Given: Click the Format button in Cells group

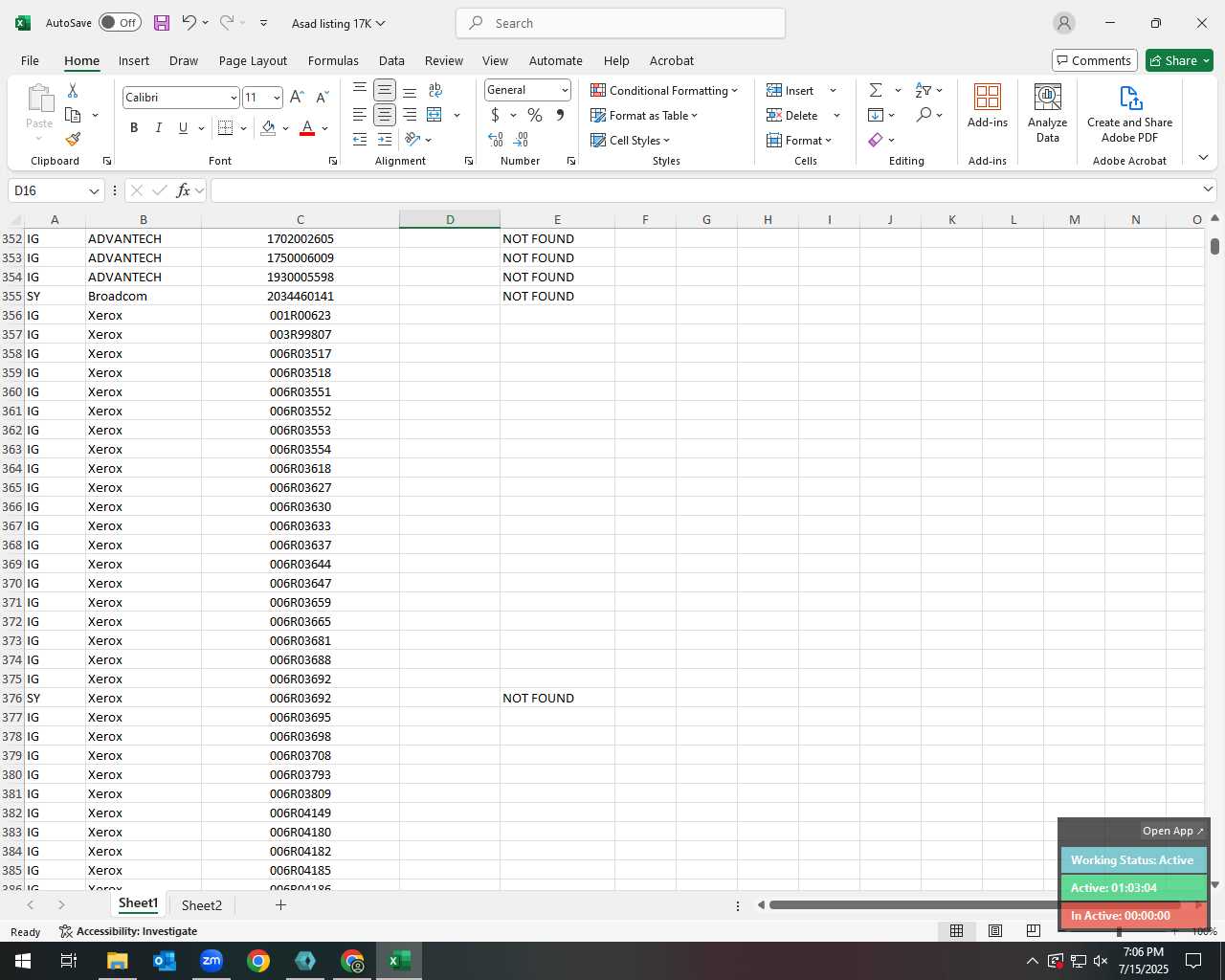Looking at the screenshot, I should tap(799, 140).
